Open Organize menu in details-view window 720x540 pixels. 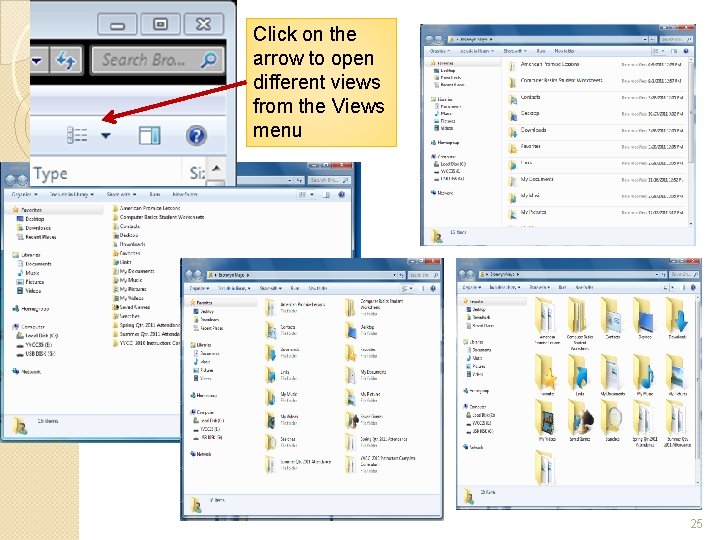coord(440,51)
